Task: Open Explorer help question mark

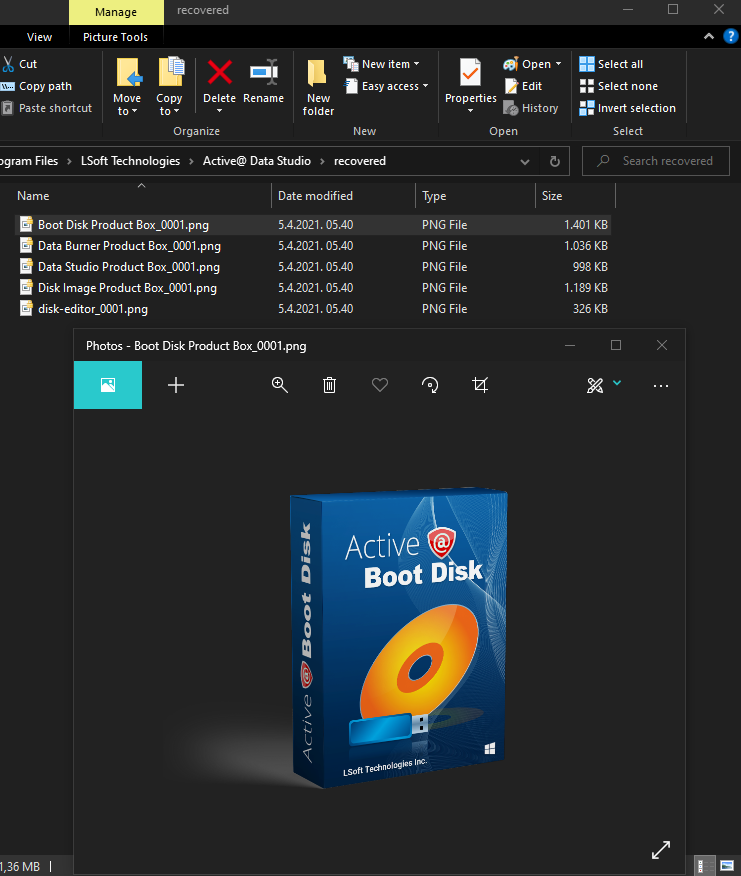Action: [730, 37]
